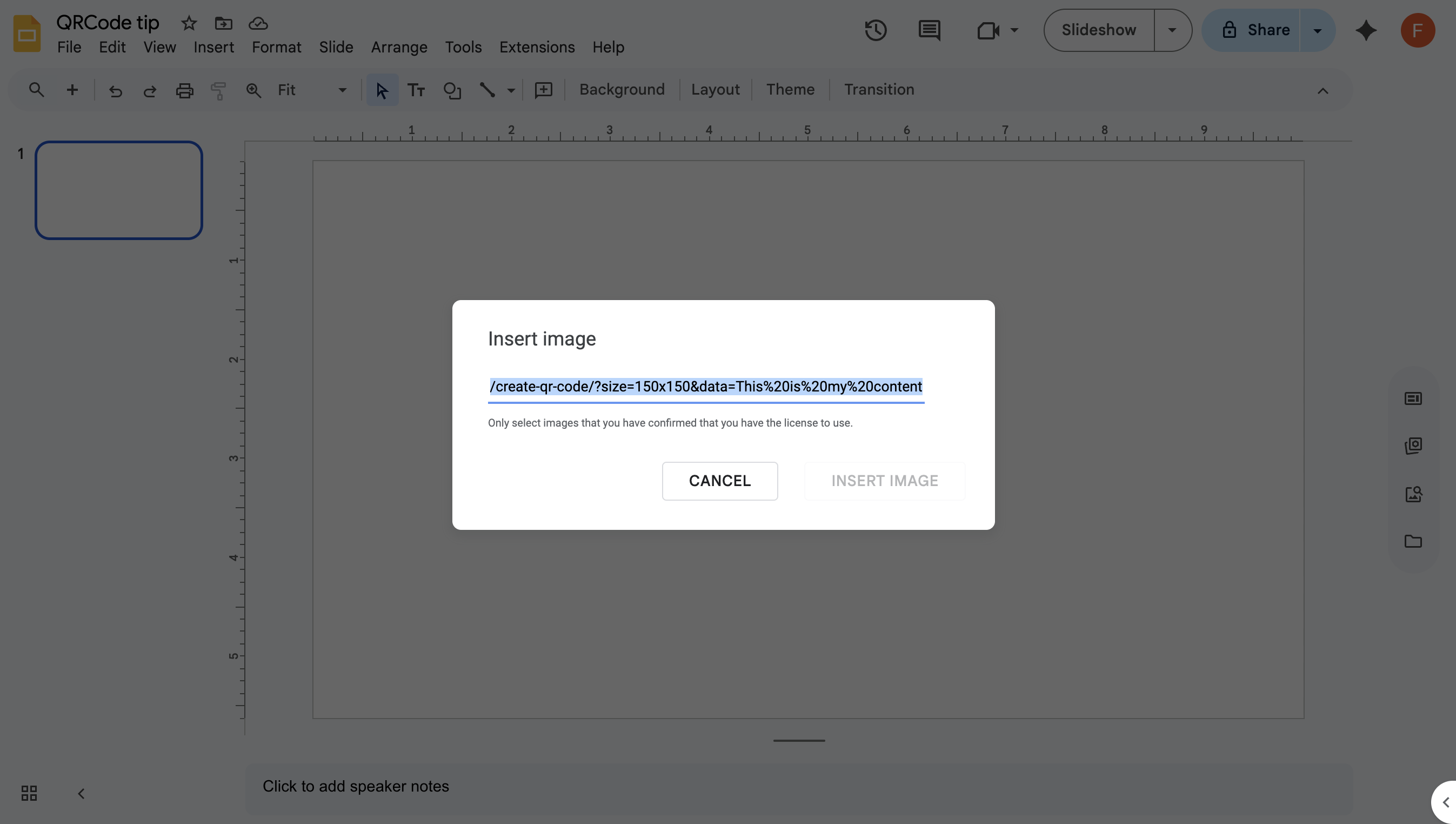
Task: Star the QRCode tip presentation
Action: [x=189, y=23]
